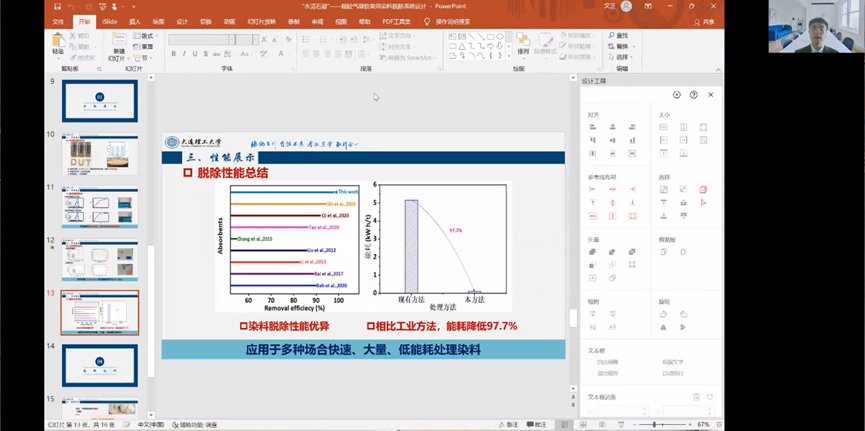Switch to the iSlide ribbon tab
Viewport: 865px width, 431px height.
pos(110,22)
